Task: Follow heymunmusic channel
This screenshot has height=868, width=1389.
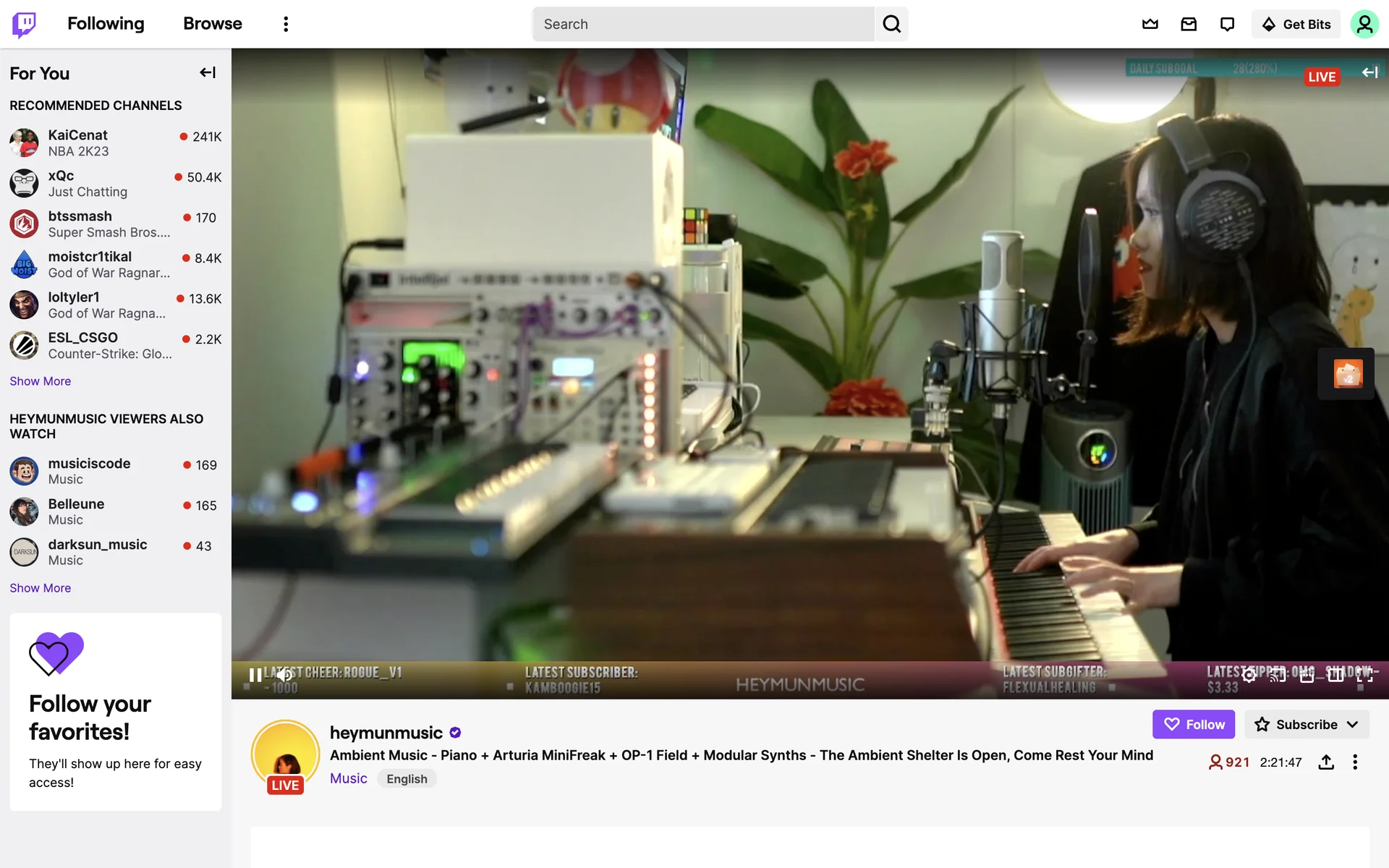Action: pos(1193,724)
